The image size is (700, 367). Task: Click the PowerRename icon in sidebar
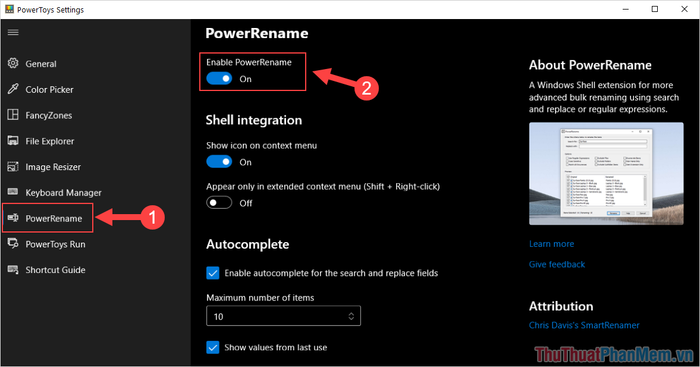point(13,218)
